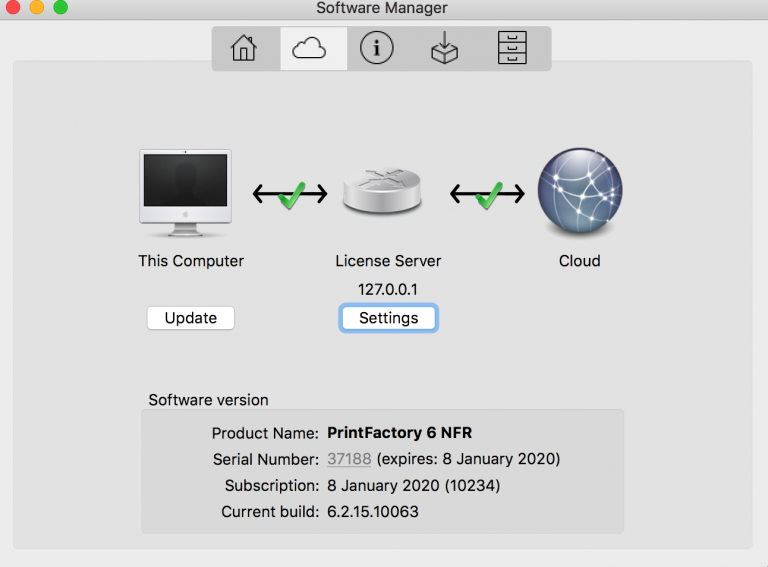Screen dimensions: 768x567
Task: Open the download package tab icon
Action: click(x=444, y=48)
